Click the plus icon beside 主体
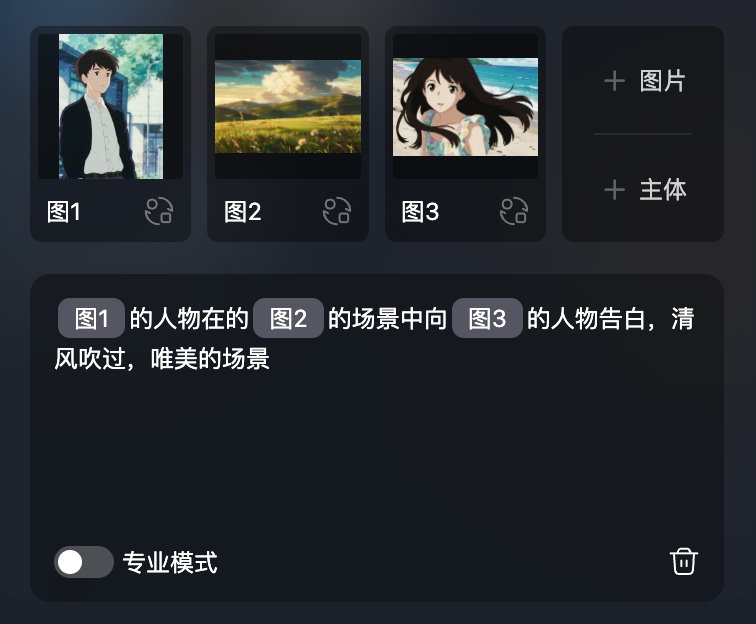Screen dimensions: 756x624 point(614,190)
